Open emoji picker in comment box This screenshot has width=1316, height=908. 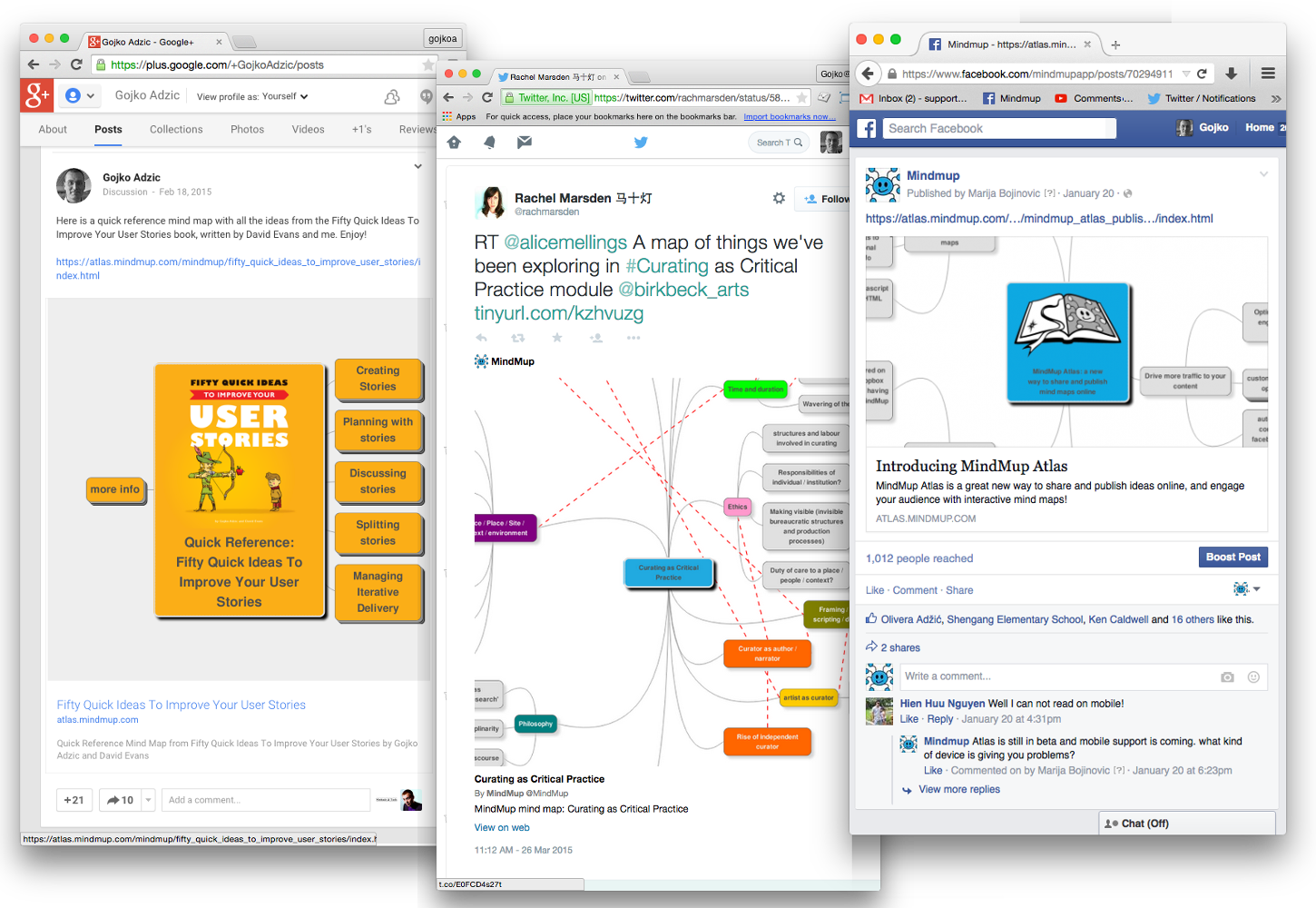(1253, 676)
